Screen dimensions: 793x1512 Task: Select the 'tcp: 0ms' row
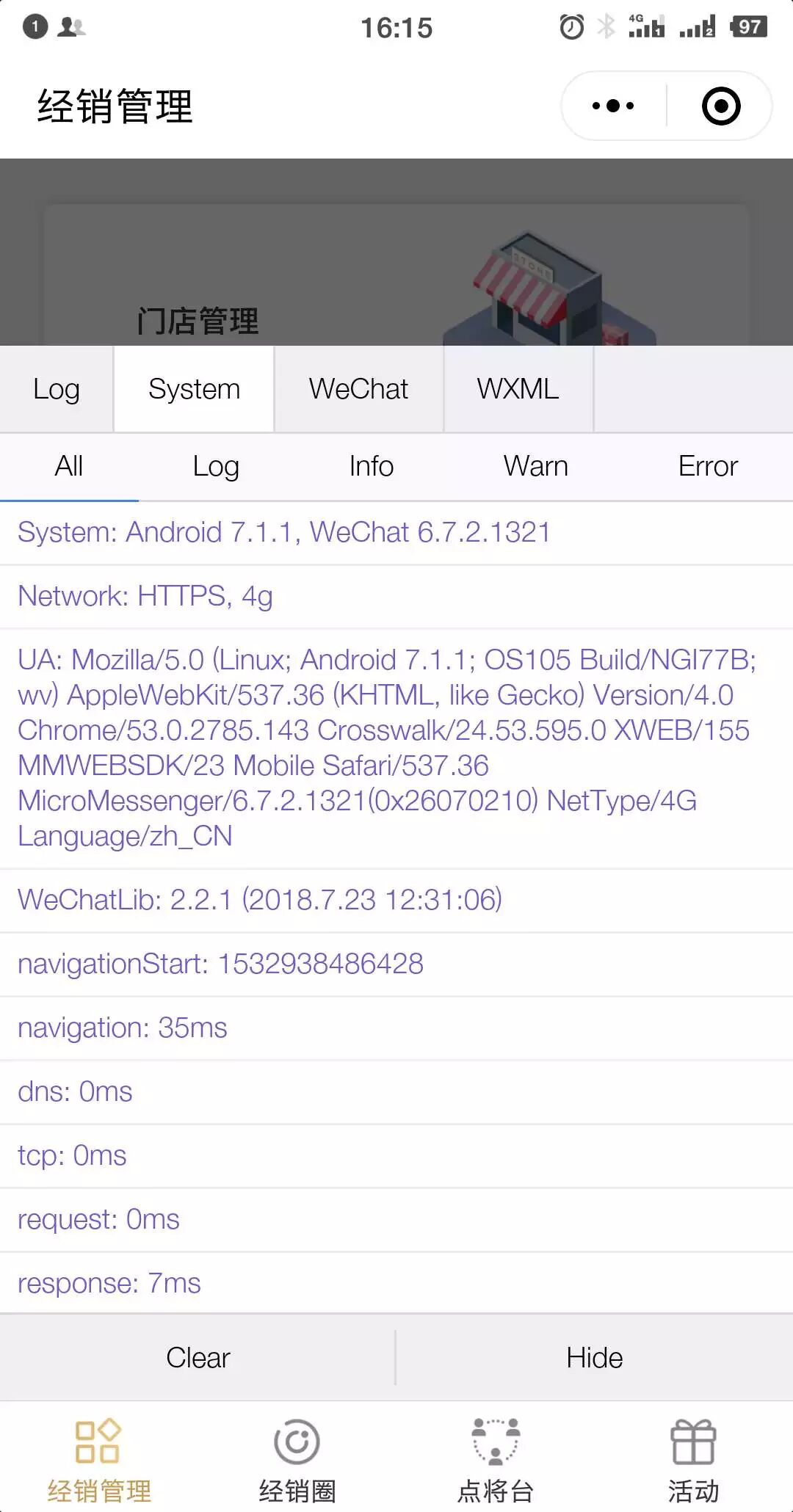point(396,1156)
